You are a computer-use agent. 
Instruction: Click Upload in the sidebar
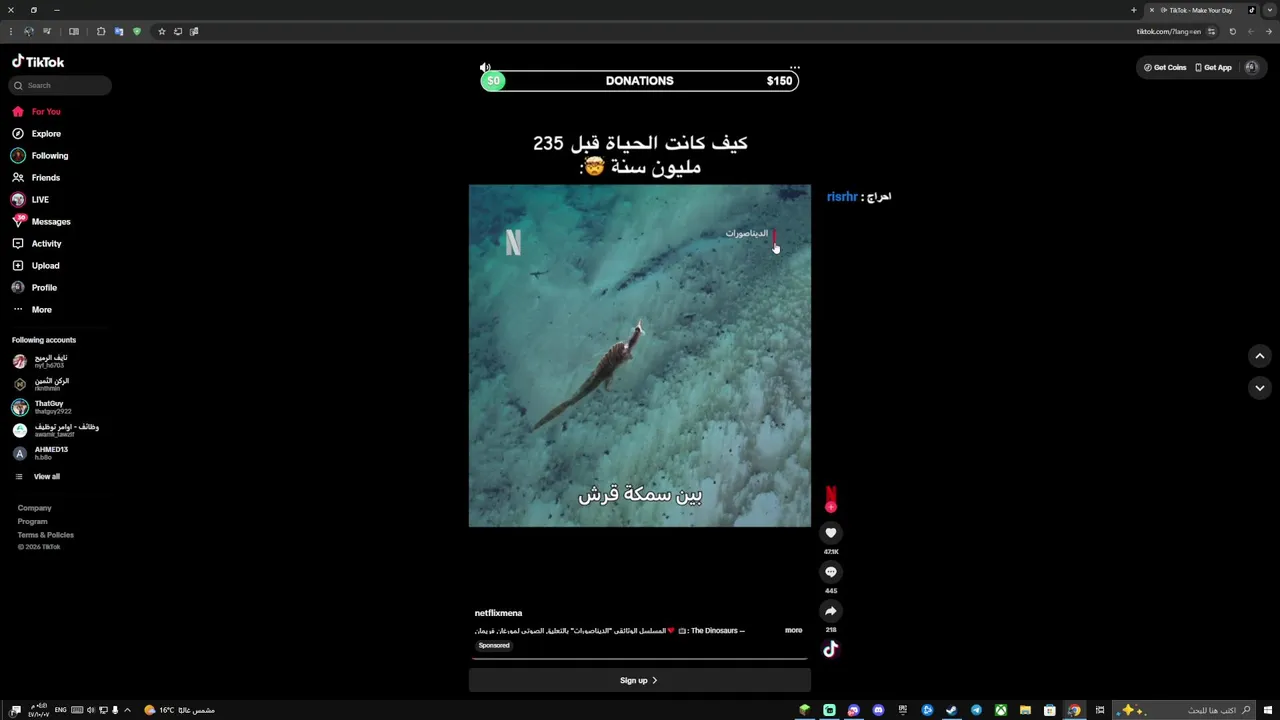click(35, 265)
